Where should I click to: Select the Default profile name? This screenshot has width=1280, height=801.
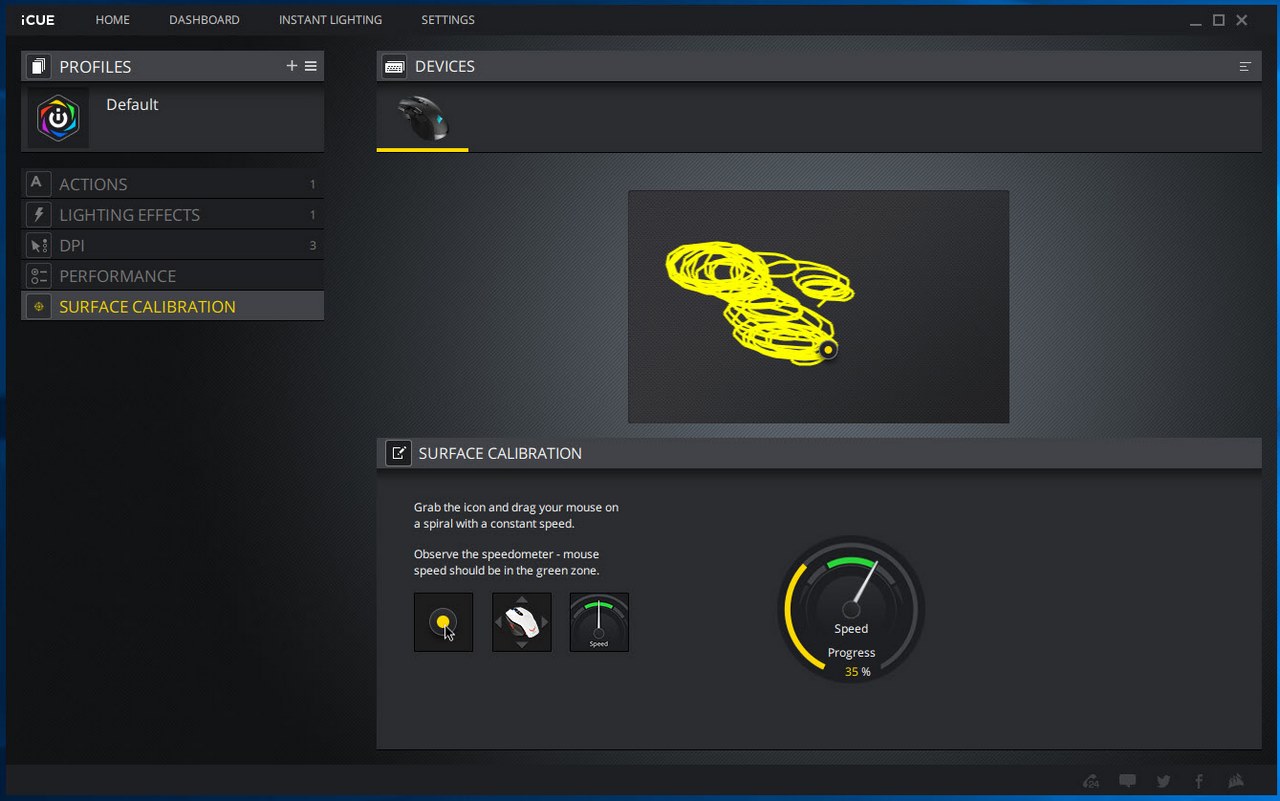pos(132,104)
